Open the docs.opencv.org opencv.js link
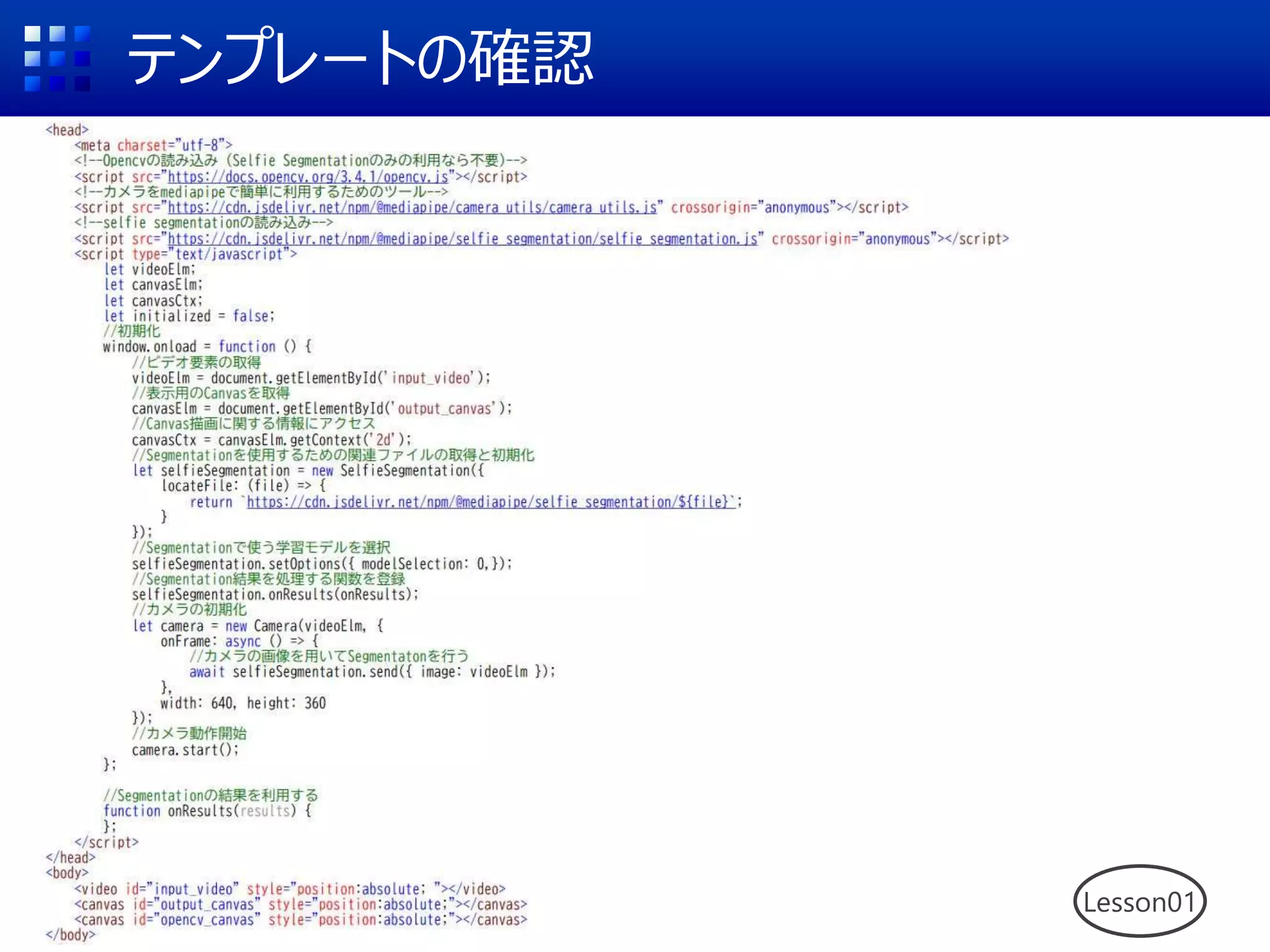 [x=308, y=177]
